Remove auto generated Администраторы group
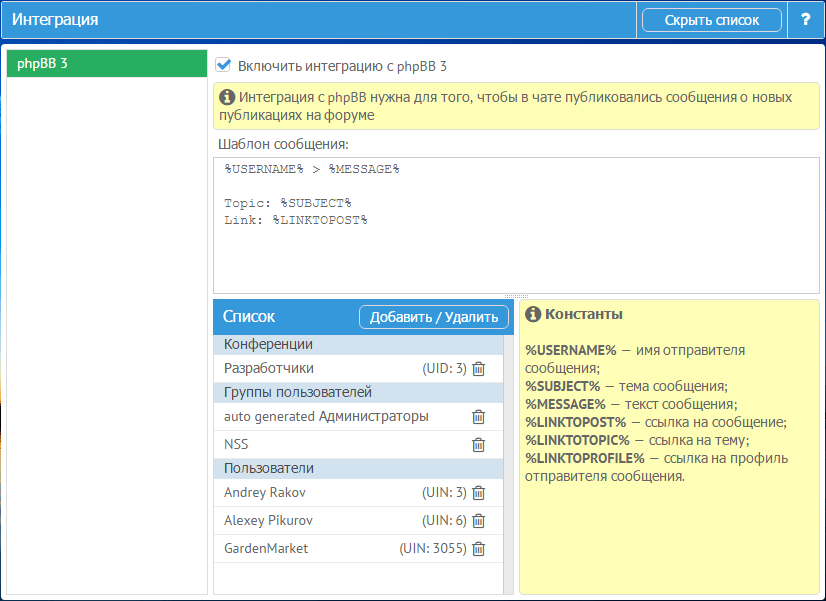The image size is (826, 601). [x=478, y=417]
